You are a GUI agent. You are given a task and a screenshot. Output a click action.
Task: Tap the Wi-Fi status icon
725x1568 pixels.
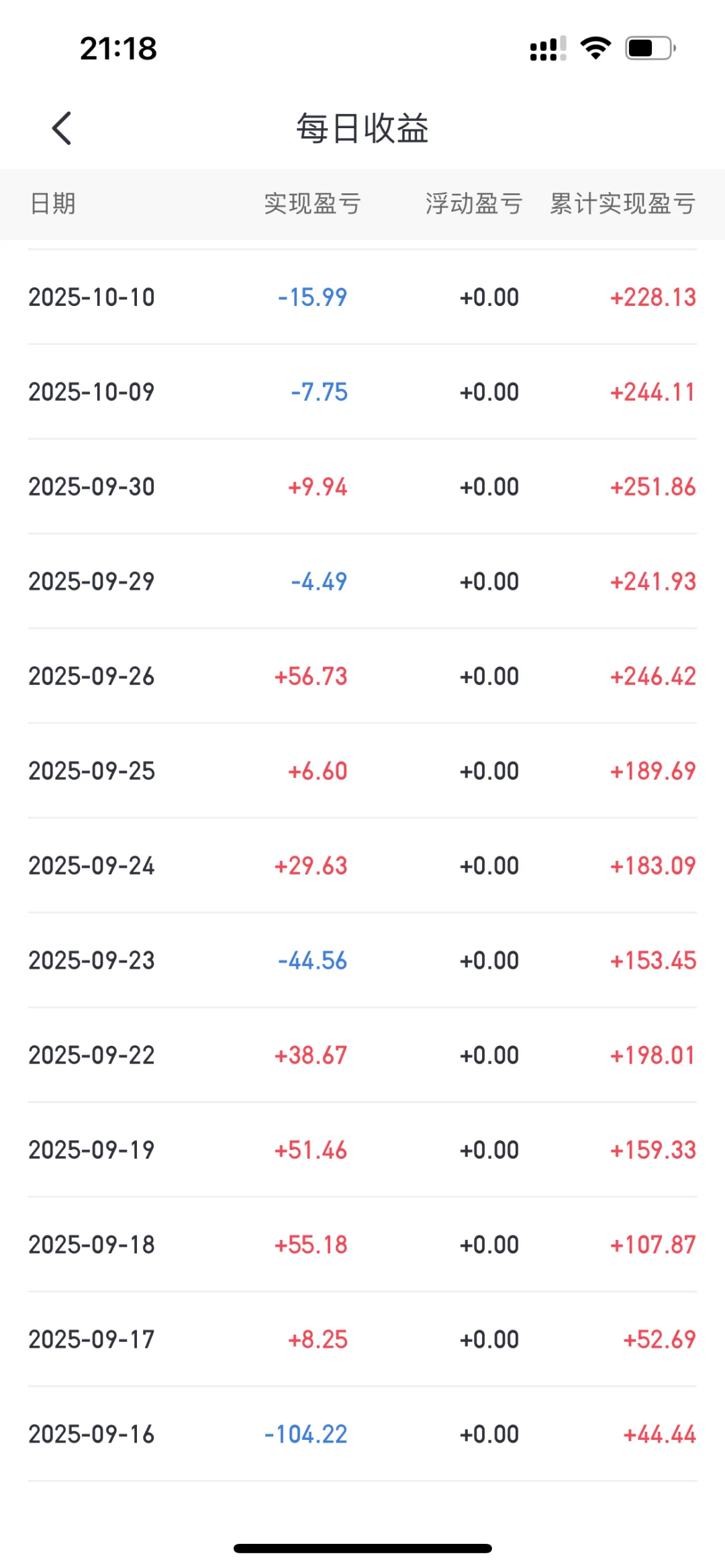(x=595, y=48)
